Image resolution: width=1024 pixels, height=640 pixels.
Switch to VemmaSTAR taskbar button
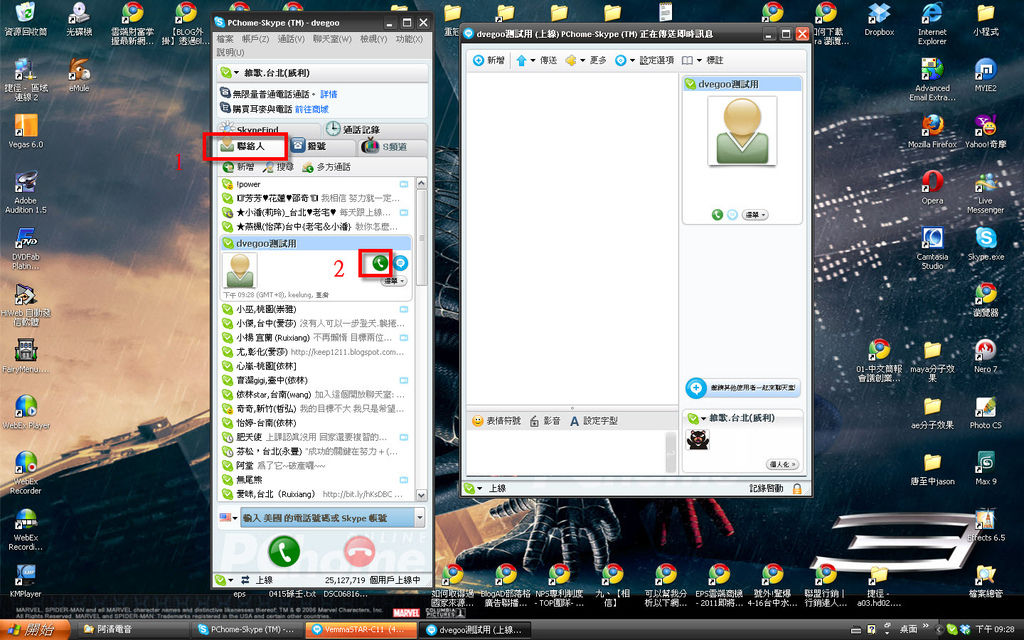pos(362,630)
